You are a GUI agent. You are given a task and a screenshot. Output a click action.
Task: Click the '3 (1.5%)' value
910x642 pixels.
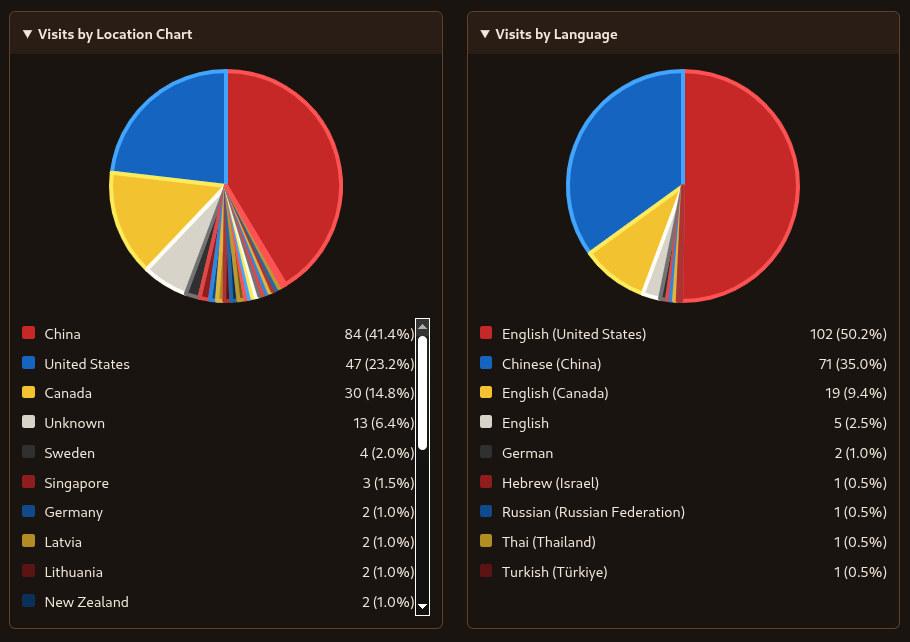(x=388, y=484)
